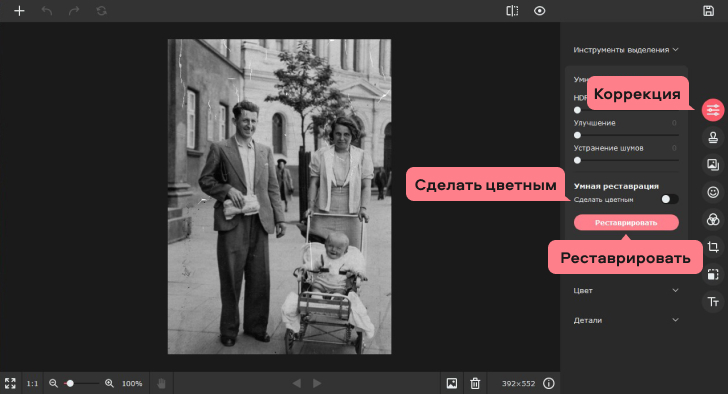Select the text tool
The image size is (728, 394).
tap(713, 302)
